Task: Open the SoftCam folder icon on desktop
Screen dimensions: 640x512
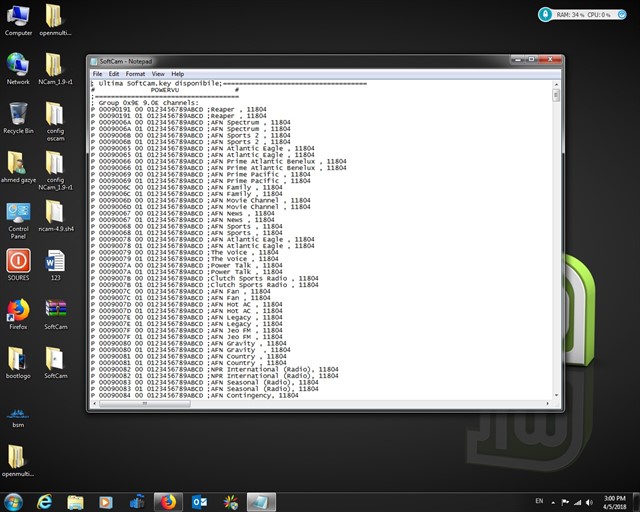Action: [56, 363]
